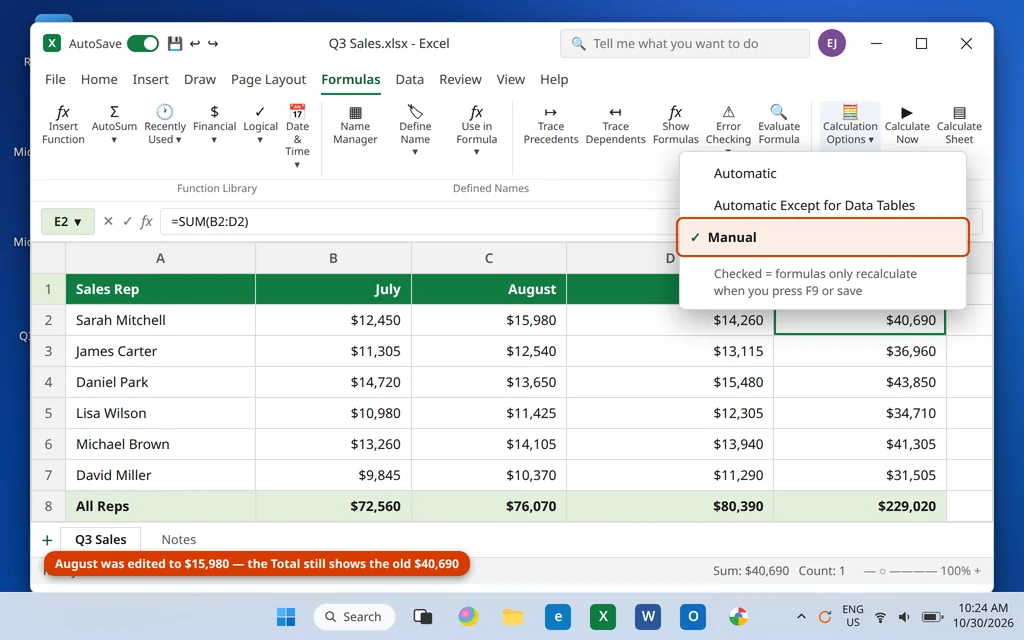Click the fx icon in formula bar
This screenshot has width=1024, height=640.
pos(146,221)
